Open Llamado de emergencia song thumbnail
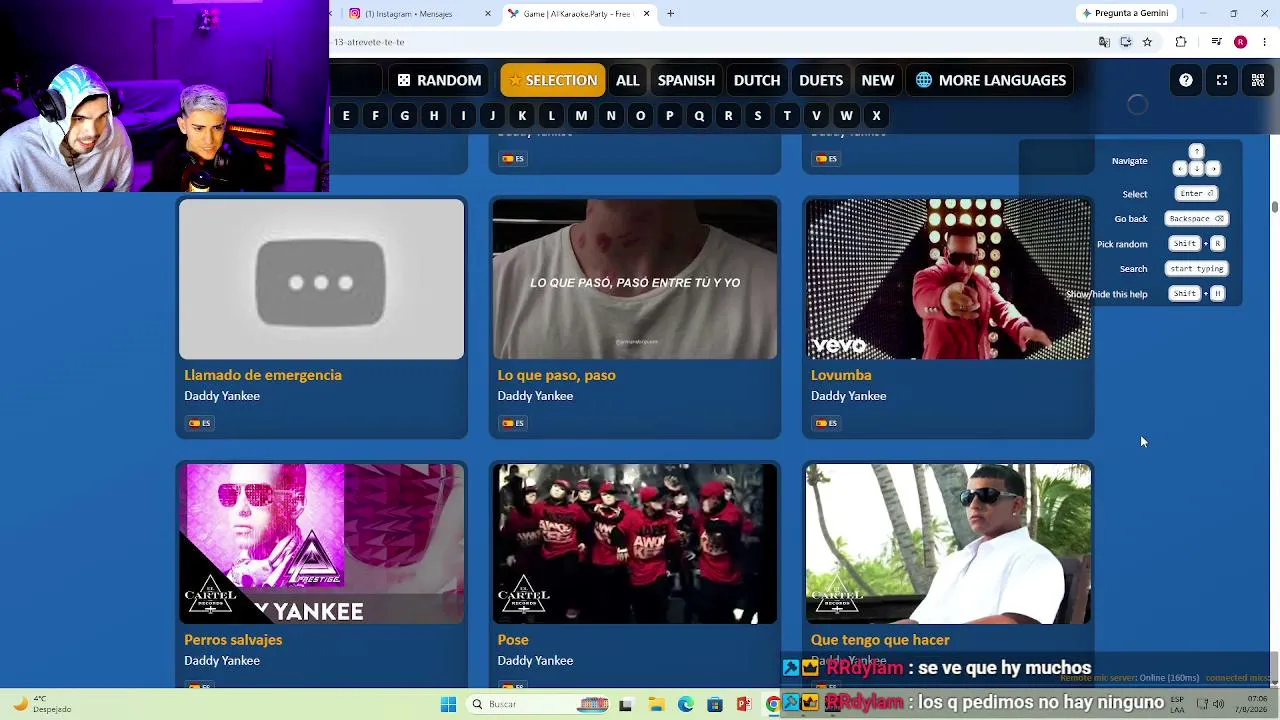 point(321,279)
